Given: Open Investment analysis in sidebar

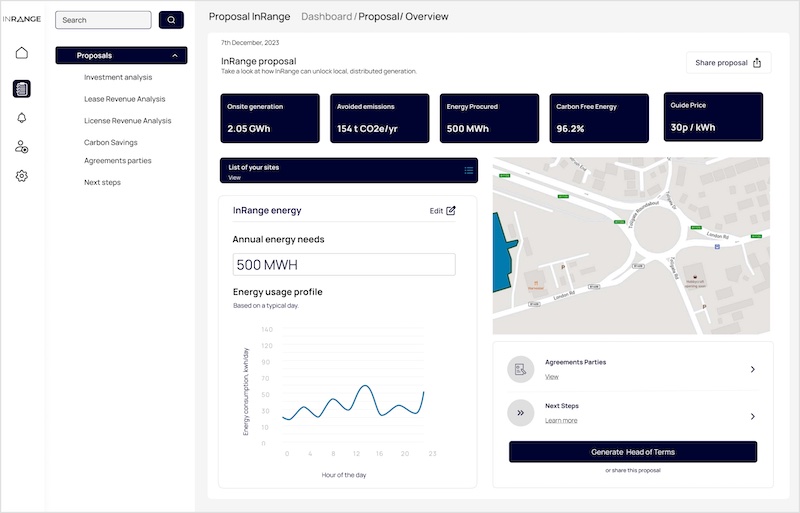Looking at the screenshot, I should pos(118,77).
